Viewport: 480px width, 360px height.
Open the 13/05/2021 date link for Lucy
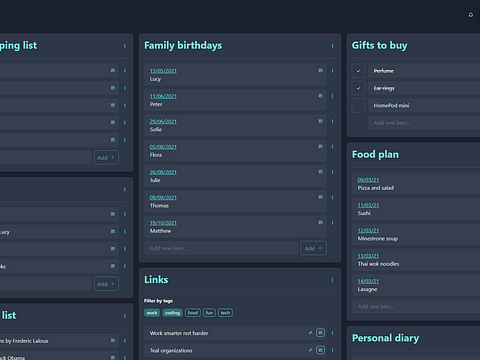pos(163,71)
